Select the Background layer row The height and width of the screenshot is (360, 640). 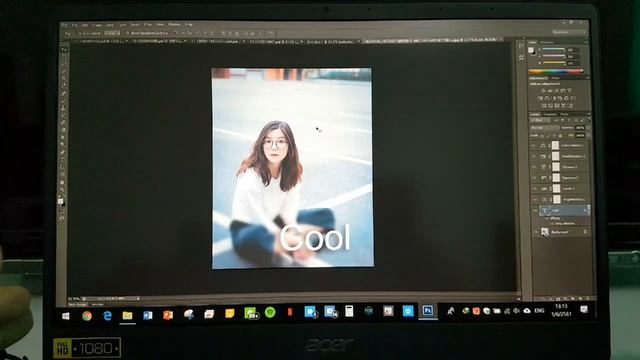click(x=562, y=232)
